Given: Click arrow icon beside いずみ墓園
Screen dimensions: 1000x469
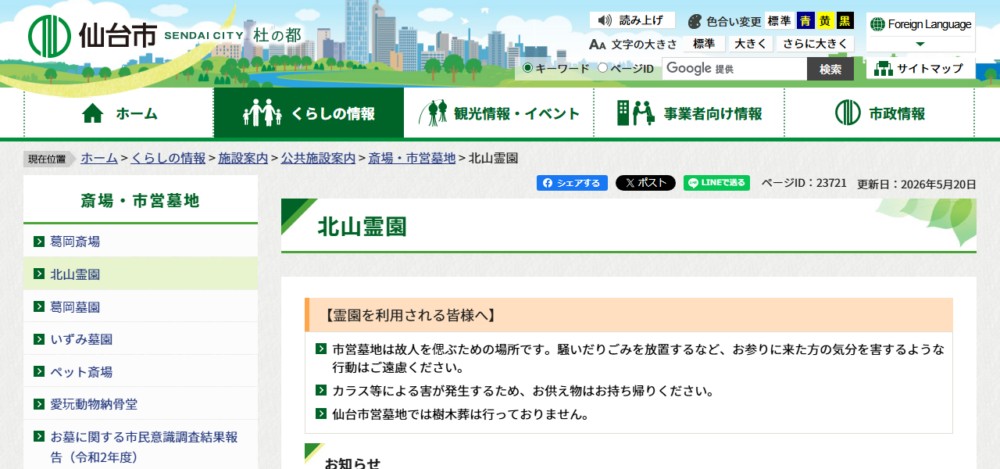Looking at the screenshot, I should [38, 339].
